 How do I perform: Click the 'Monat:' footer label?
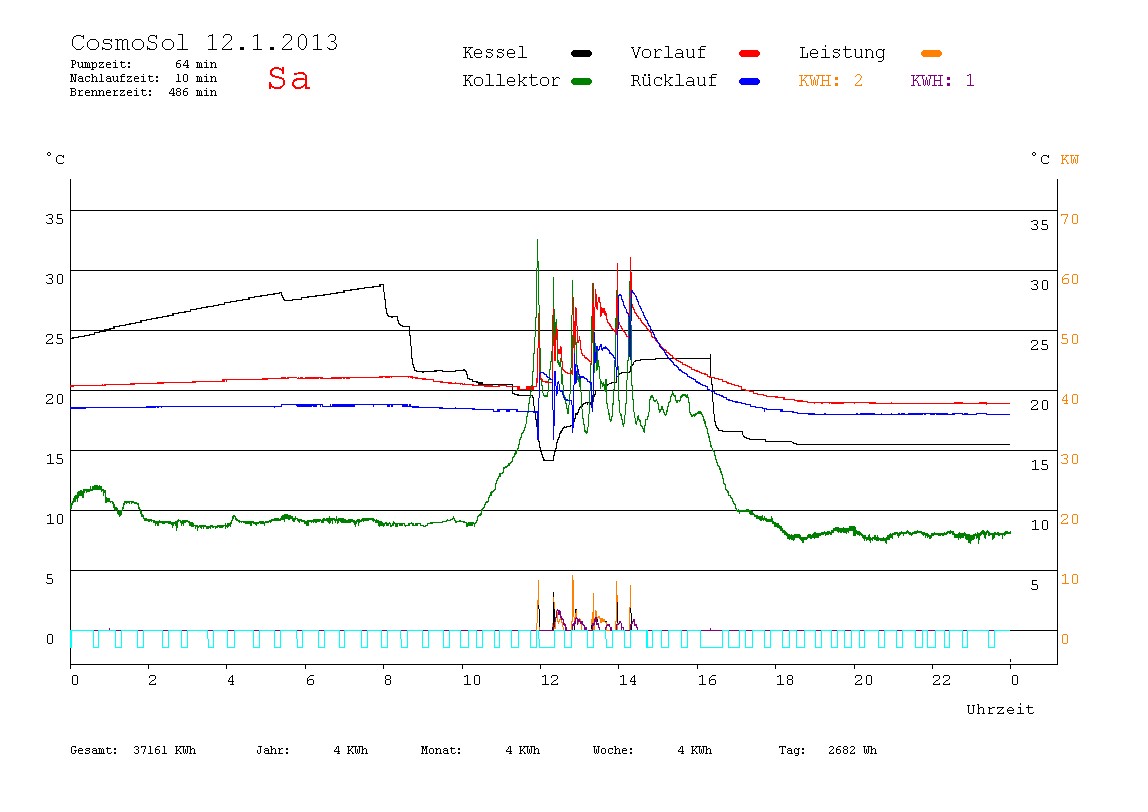[441, 750]
